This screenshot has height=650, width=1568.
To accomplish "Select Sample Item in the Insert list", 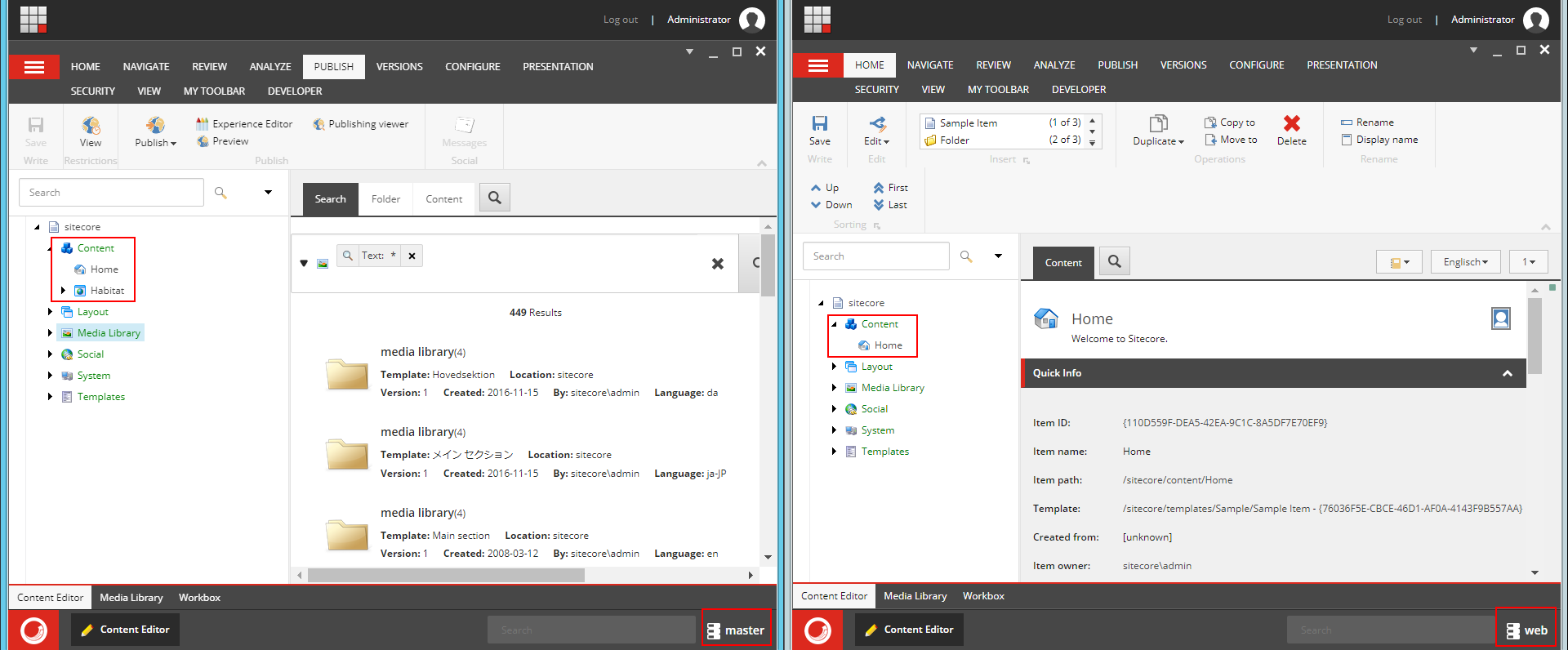I will click(1001, 123).
